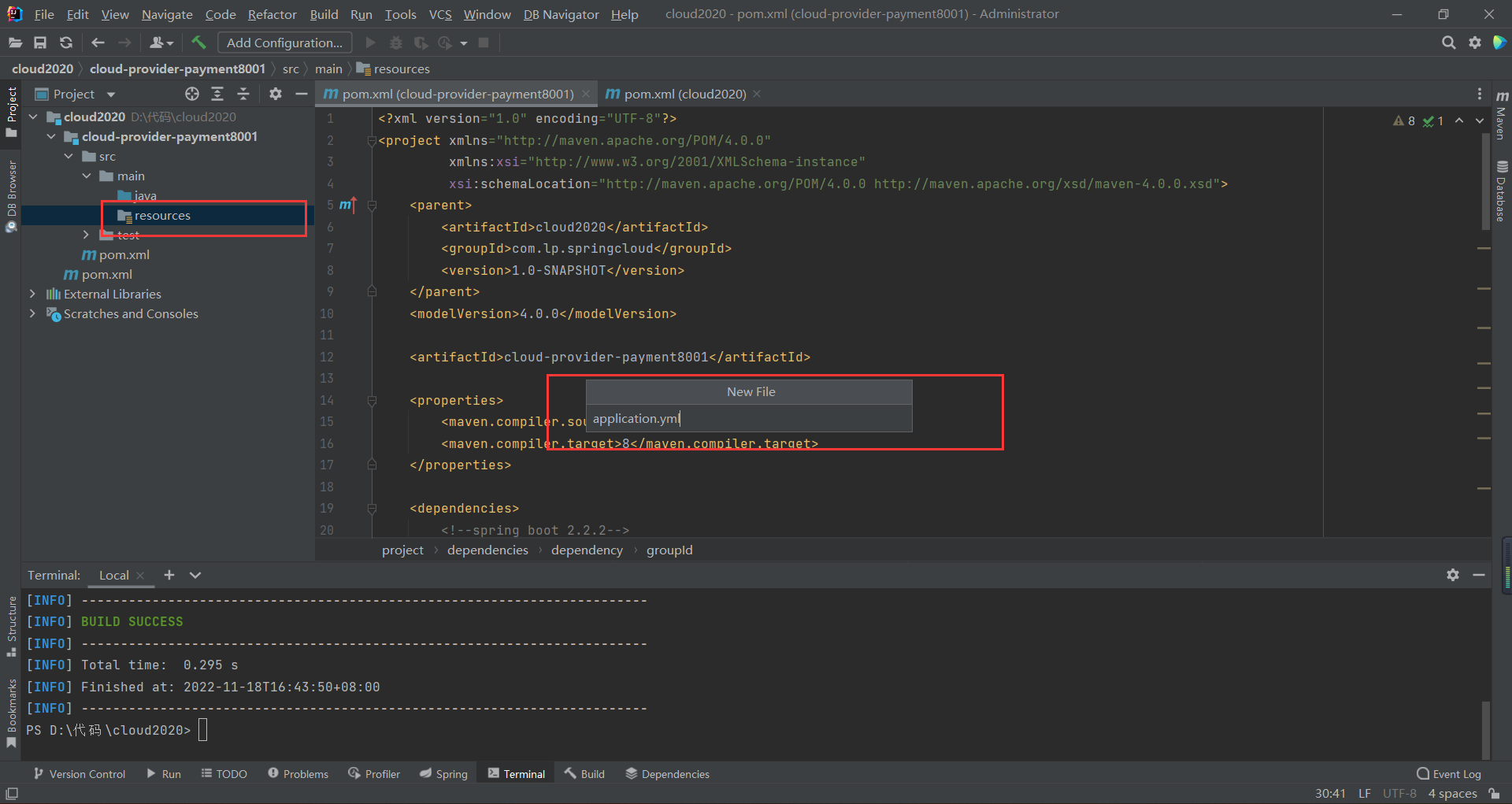Click the Save All toolbar icon

(40, 43)
